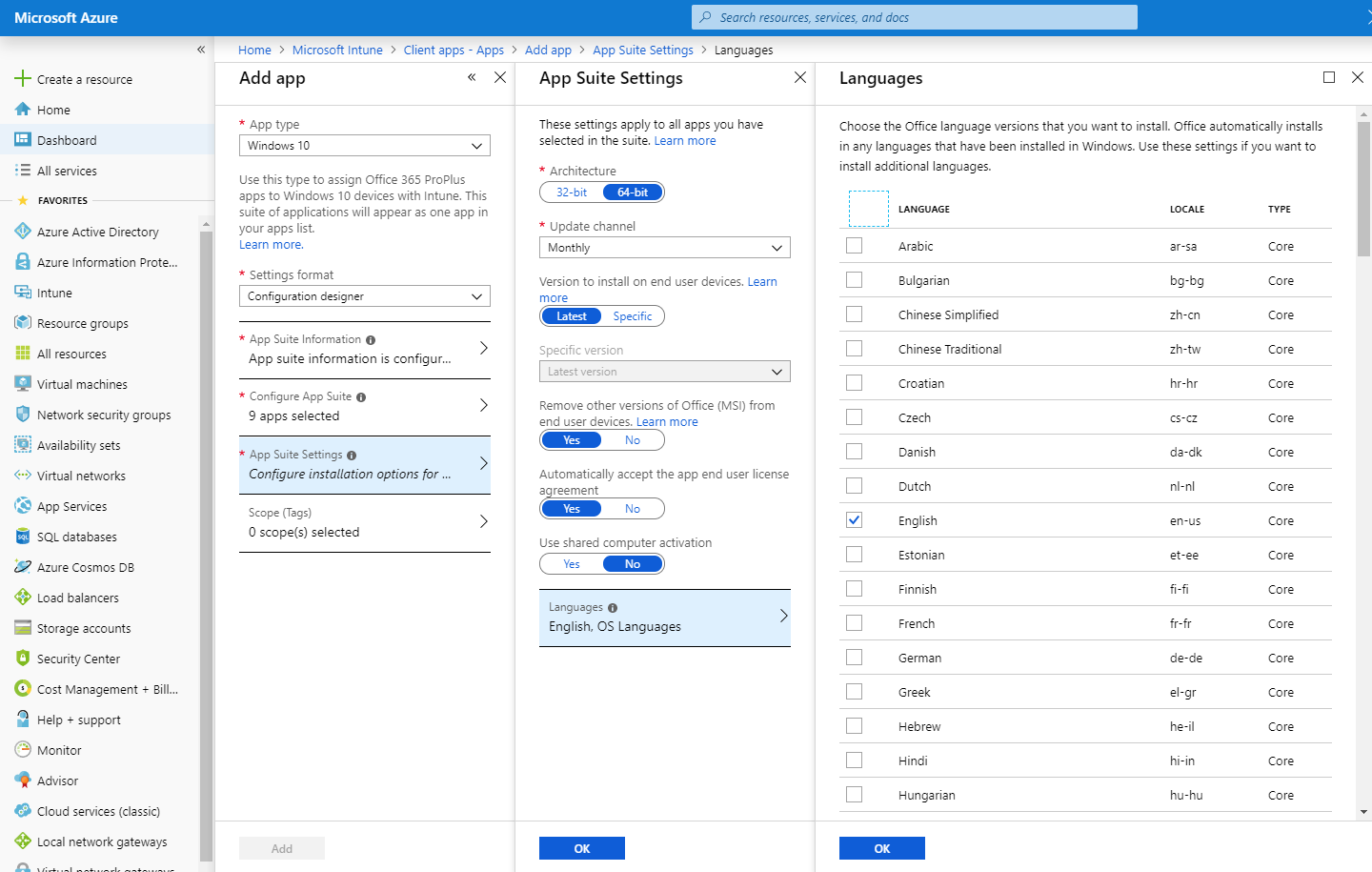The width and height of the screenshot is (1372, 872).
Task: Uncheck the English language checkbox
Action: [x=854, y=520]
